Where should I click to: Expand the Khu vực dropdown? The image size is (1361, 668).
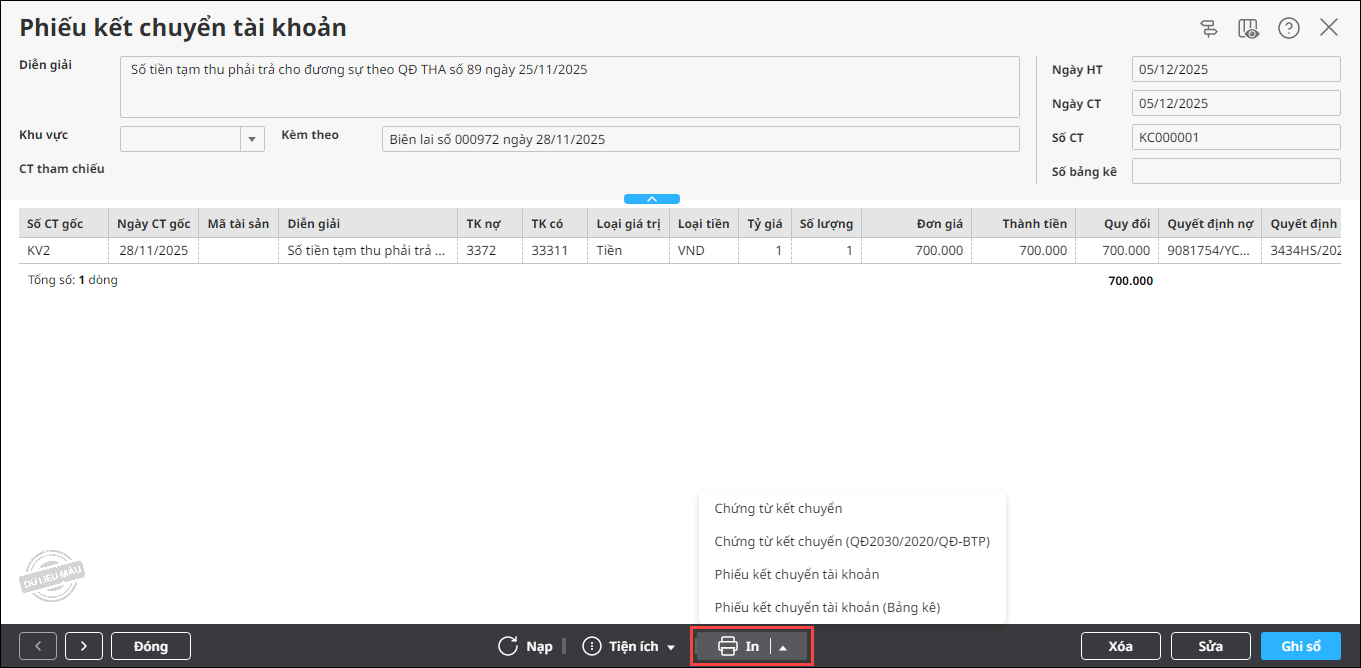(253, 139)
